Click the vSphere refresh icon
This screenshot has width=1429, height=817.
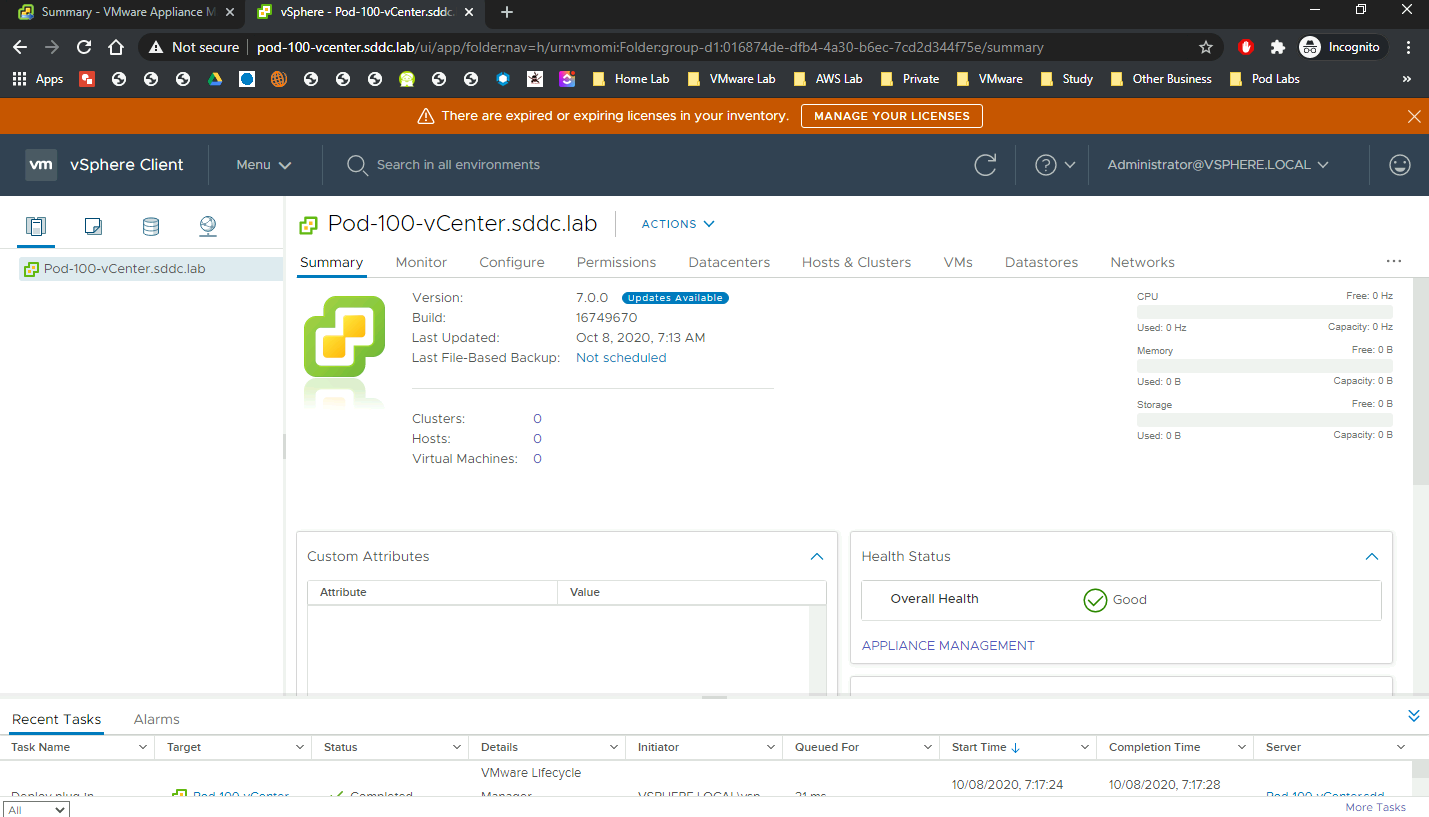pyautogui.click(x=985, y=165)
